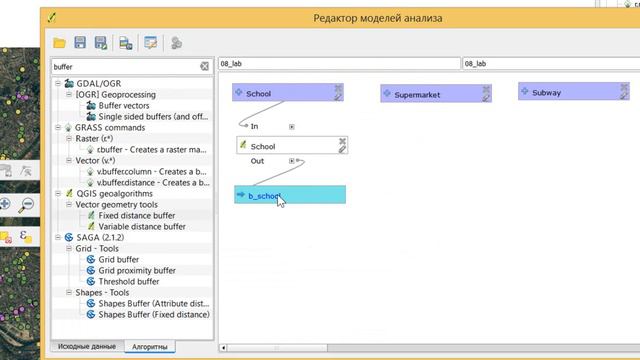Click the Export as image icon
The width and height of the screenshot is (640, 360).
click(x=125, y=43)
